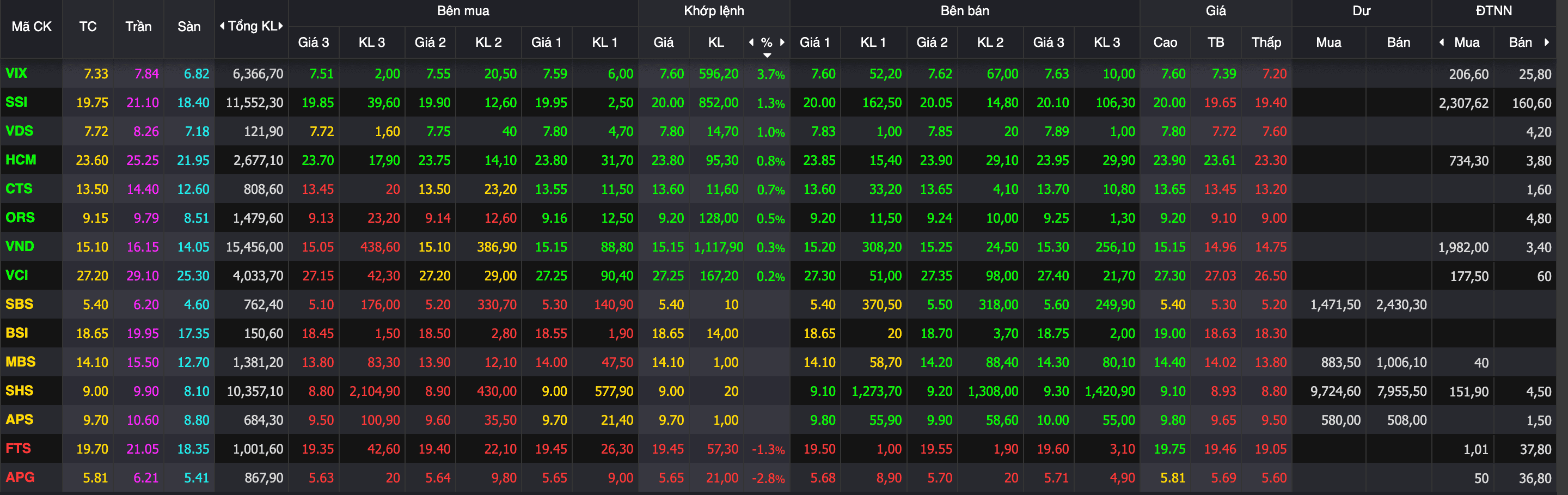Viewport: 1568px width, 495px height.
Task: Click left arrow next to % column
Action: click(751, 42)
